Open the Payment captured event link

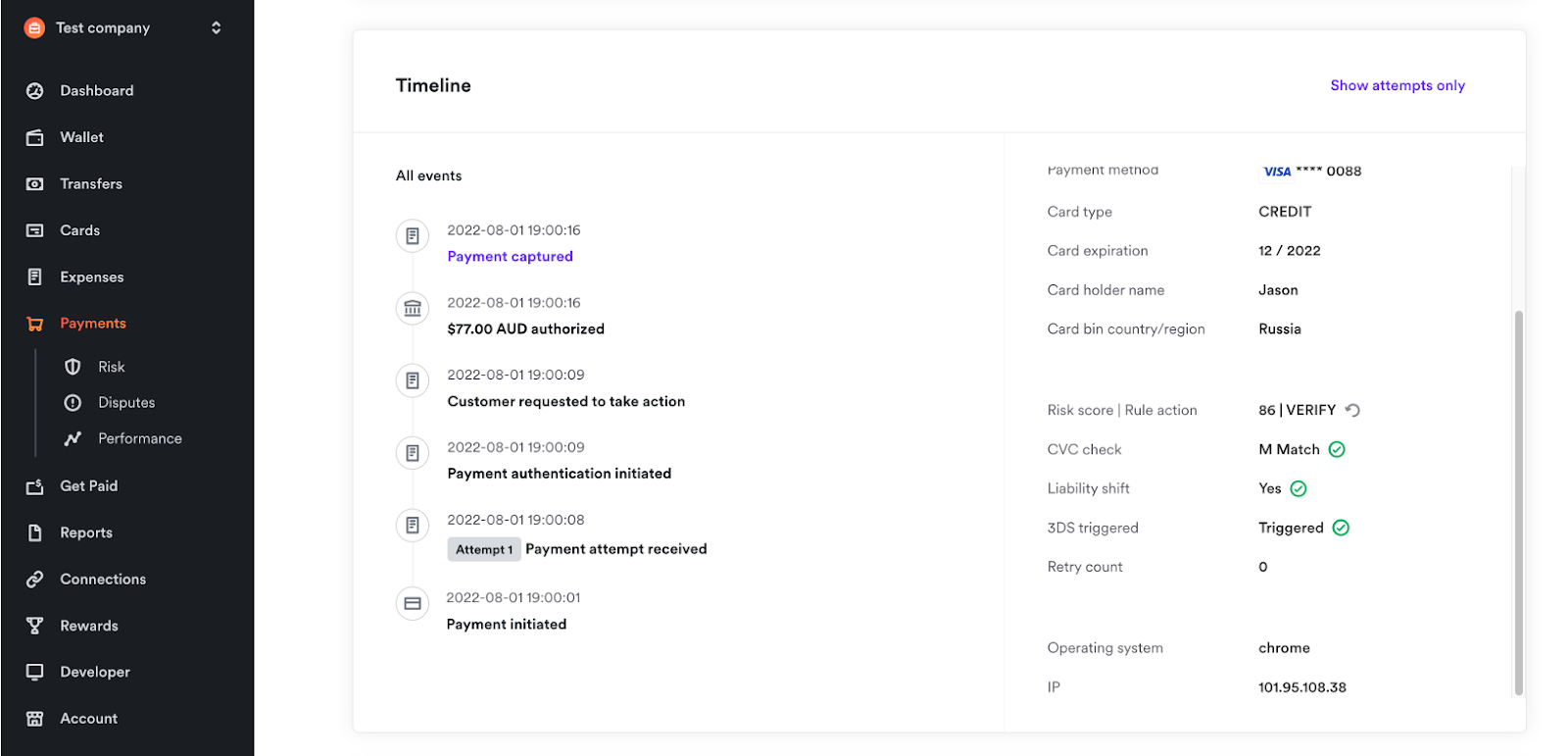[510, 256]
